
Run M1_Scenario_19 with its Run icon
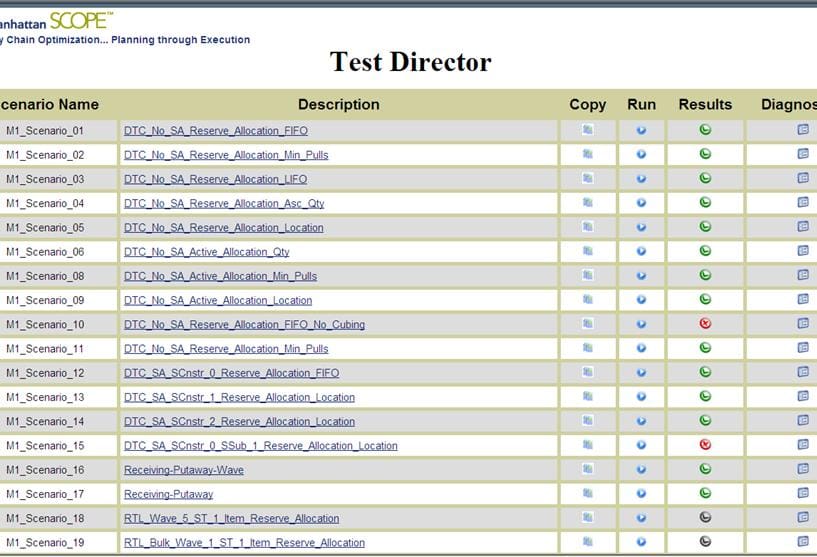(x=641, y=542)
